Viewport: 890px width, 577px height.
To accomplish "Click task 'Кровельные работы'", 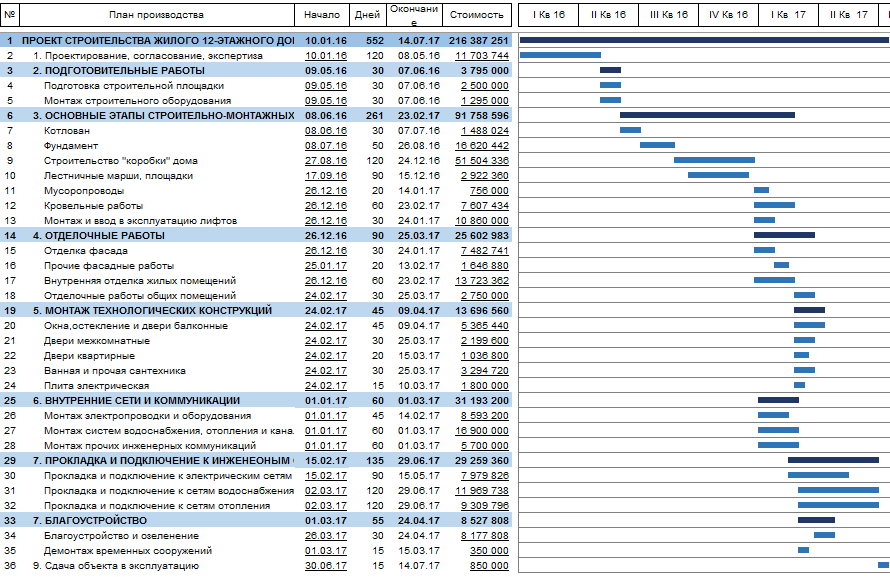I will [94, 206].
